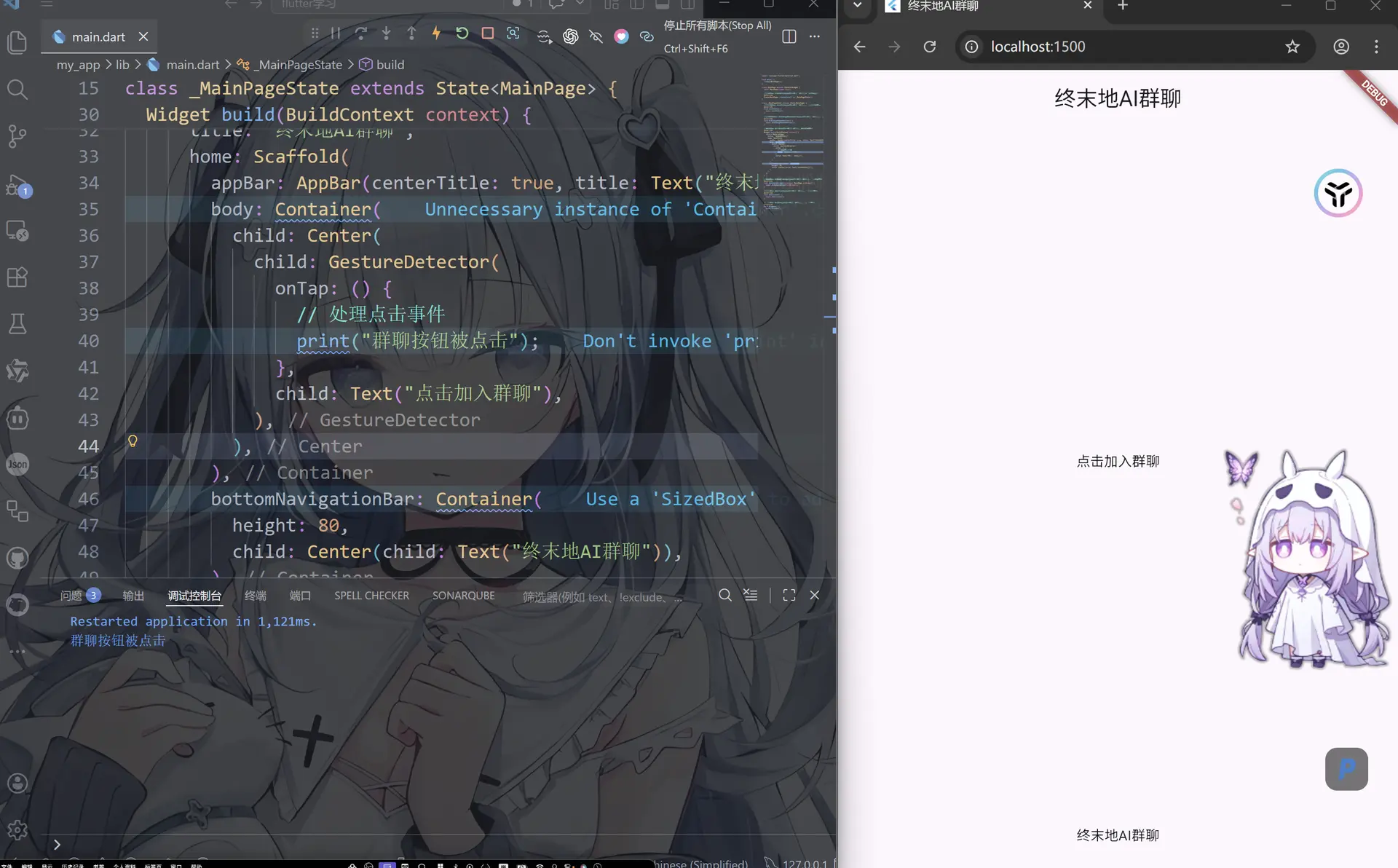The image size is (1398, 868).
Task: Open the editor More Actions ellipsis
Action: tap(815, 36)
